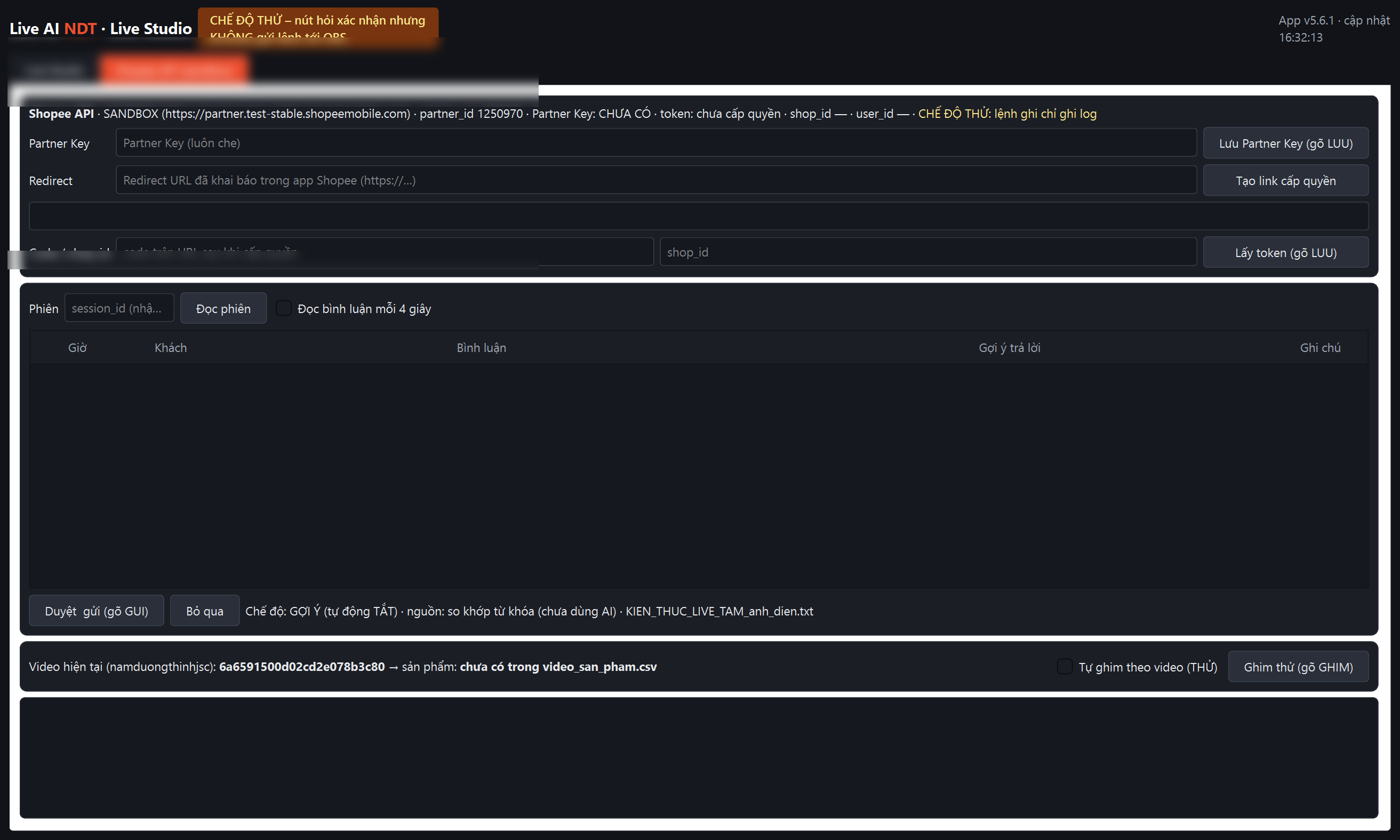Click 'Duyệt gửi (gõ GUI)' button
Image resolution: width=1400 pixels, height=840 pixels.
[x=96, y=611]
